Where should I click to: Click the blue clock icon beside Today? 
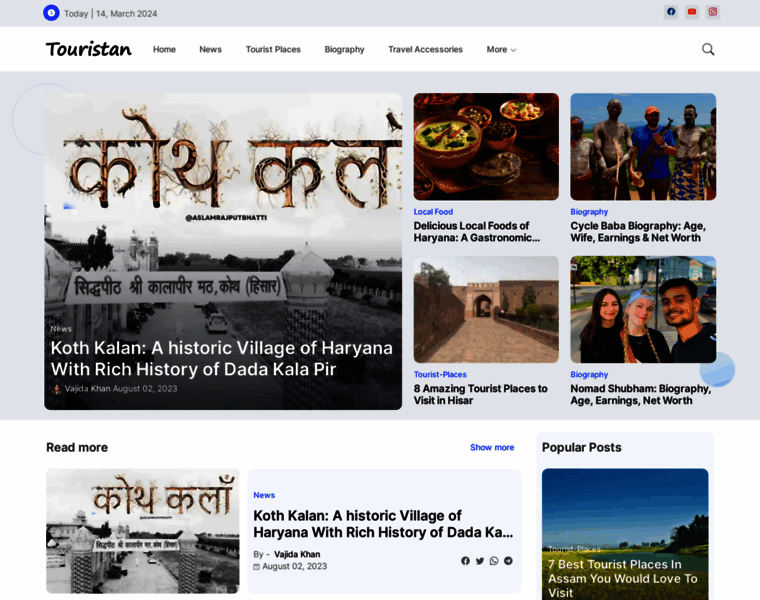point(51,13)
